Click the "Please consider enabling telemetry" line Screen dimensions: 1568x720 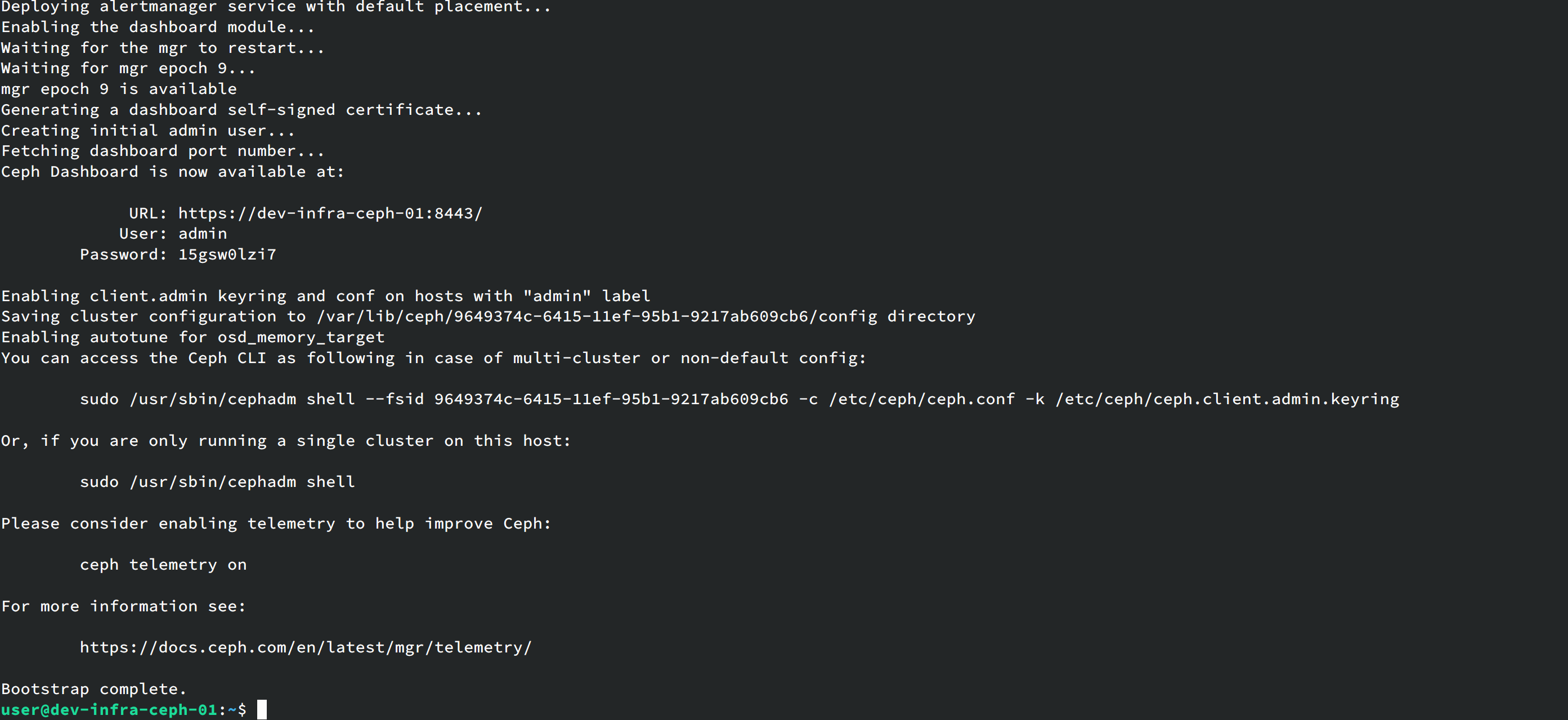[276, 524]
